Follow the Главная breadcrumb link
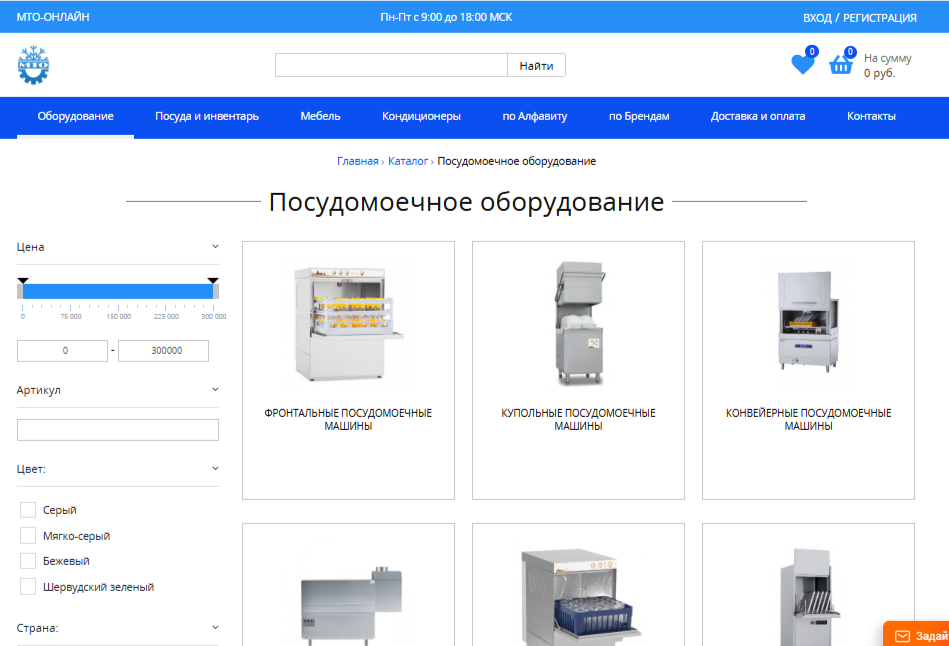This screenshot has height=646, width=949. click(357, 161)
